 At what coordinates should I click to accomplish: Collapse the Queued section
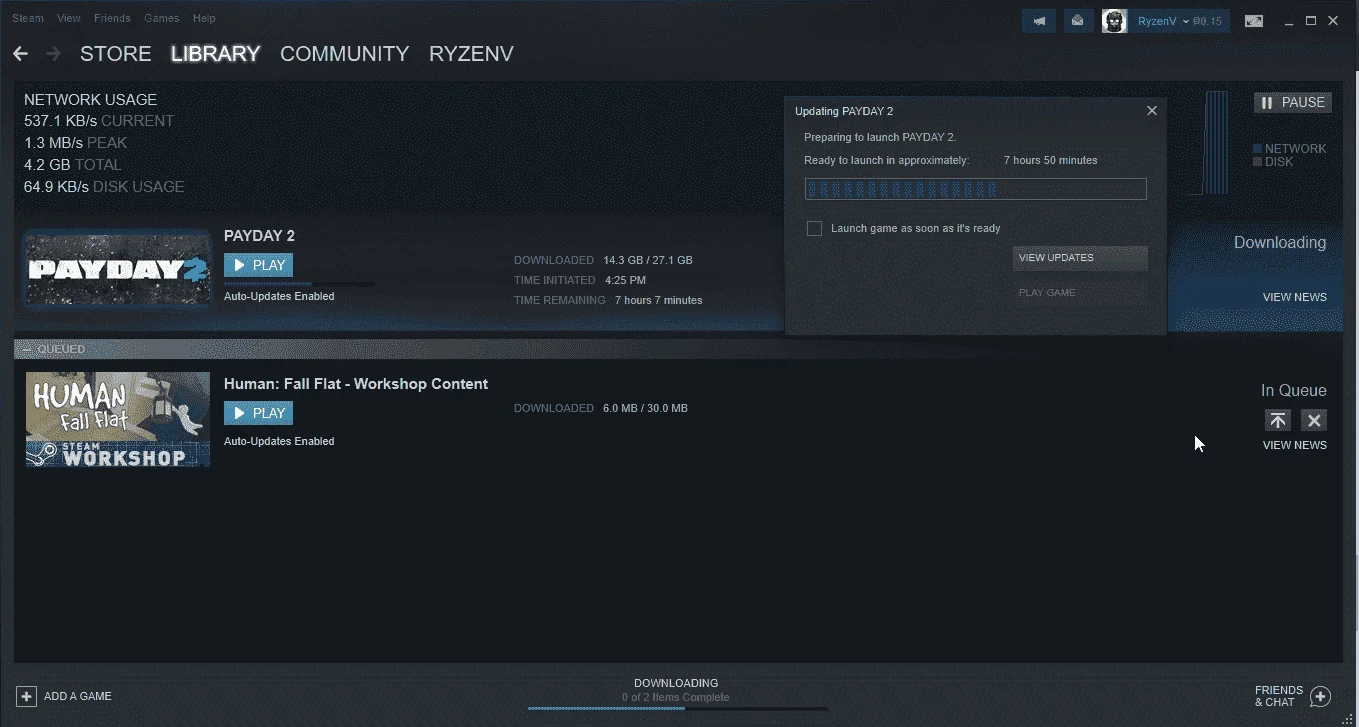pos(26,349)
